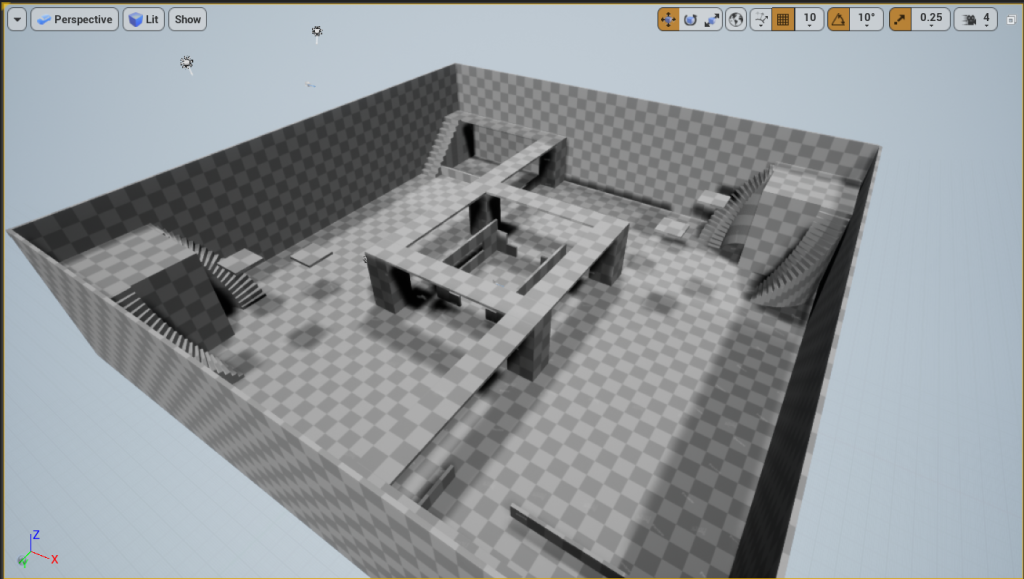
Task: Toggle scale snapping
Action: [901, 19]
